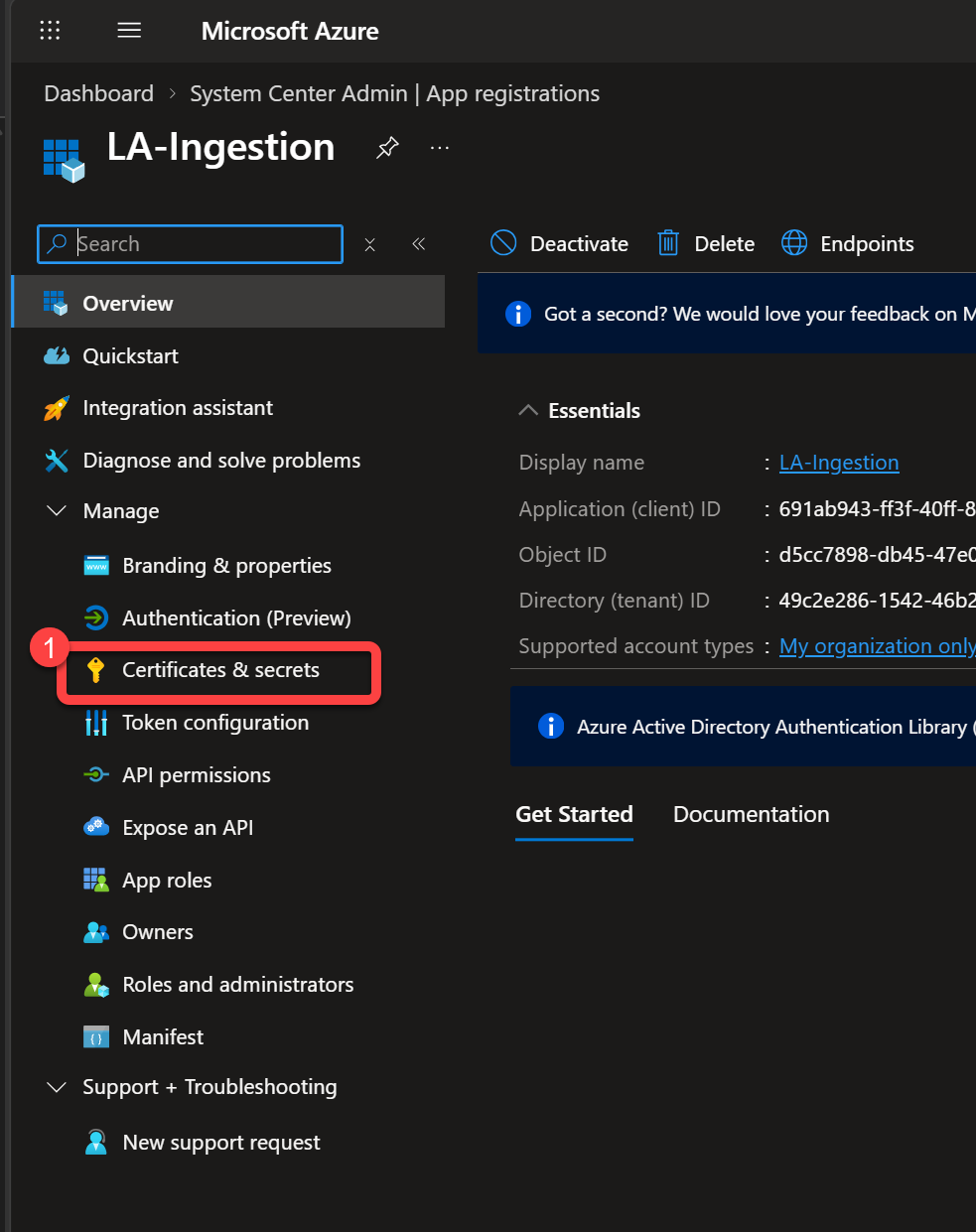Switch to the Get Started tab
This screenshot has height=1232, width=976.
tap(574, 815)
